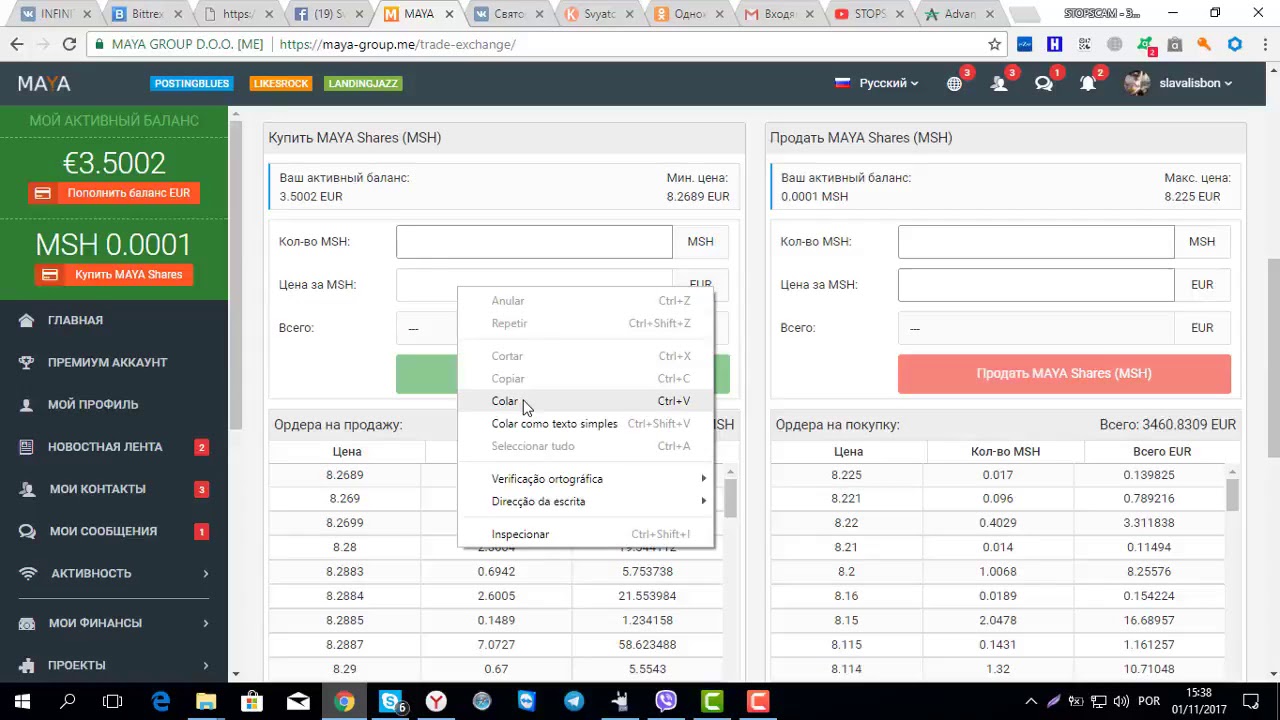This screenshot has height=720, width=1280.
Task: Open Task View on the taskbar
Action: pos(112,702)
